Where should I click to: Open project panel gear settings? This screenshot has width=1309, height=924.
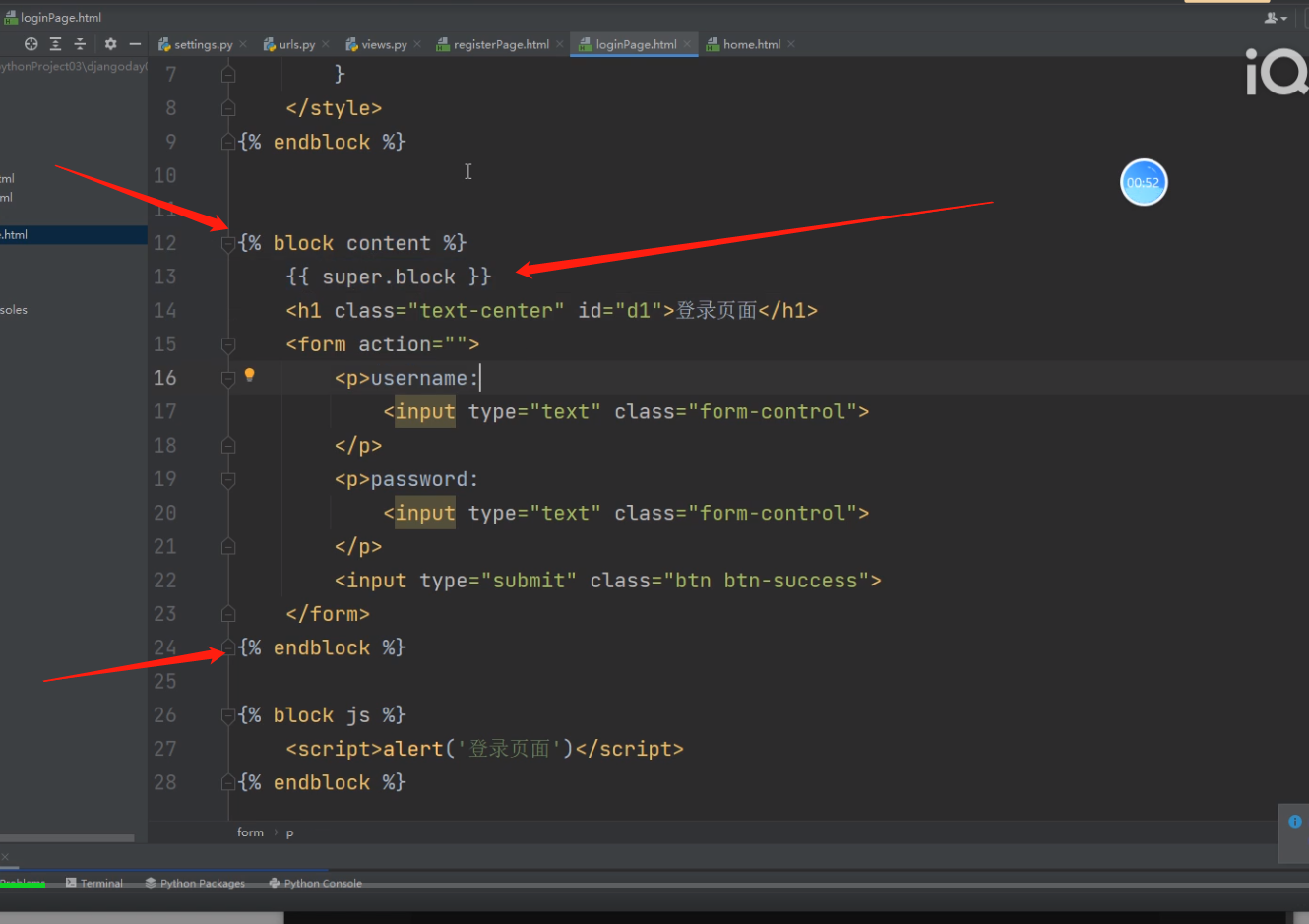pos(110,44)
